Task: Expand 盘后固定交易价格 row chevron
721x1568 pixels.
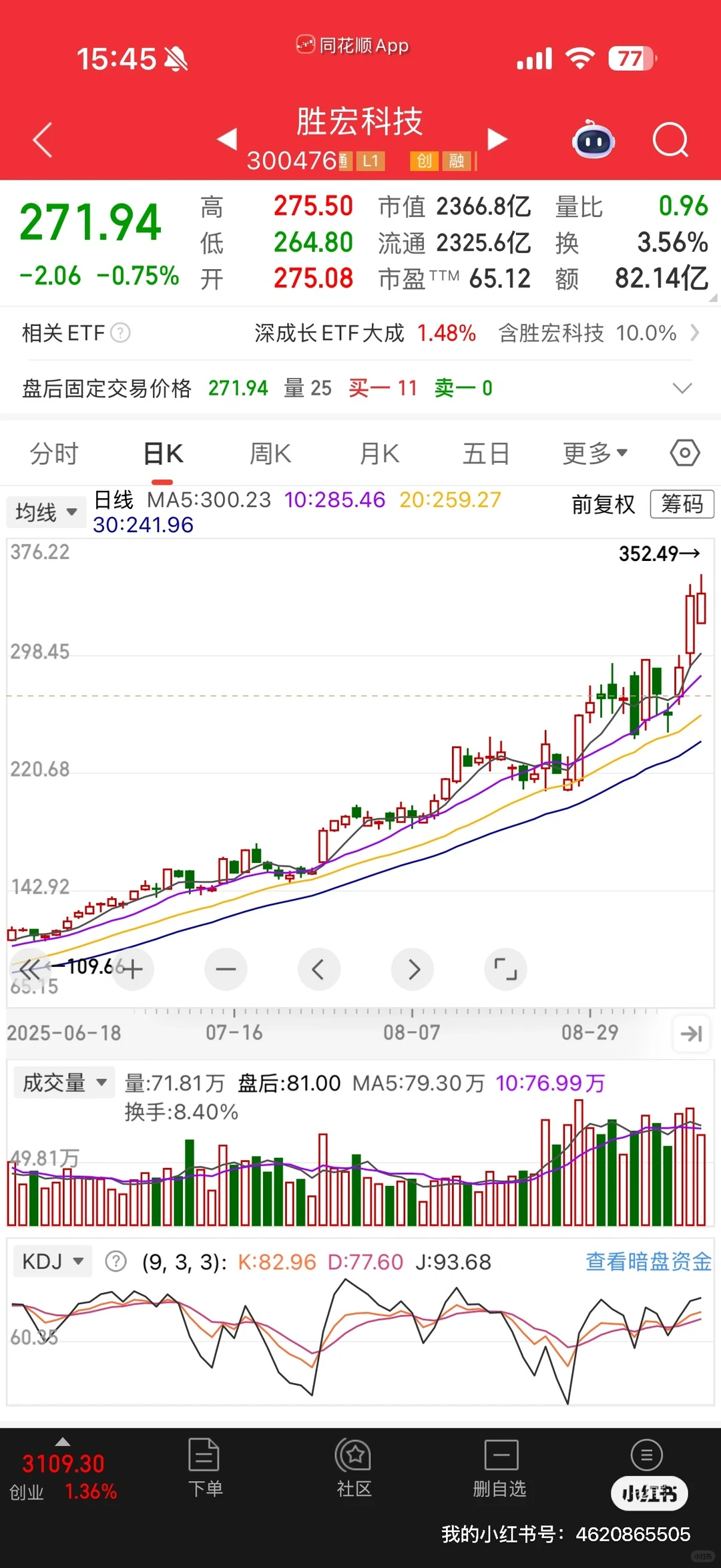Action: [x=682, y=388]
